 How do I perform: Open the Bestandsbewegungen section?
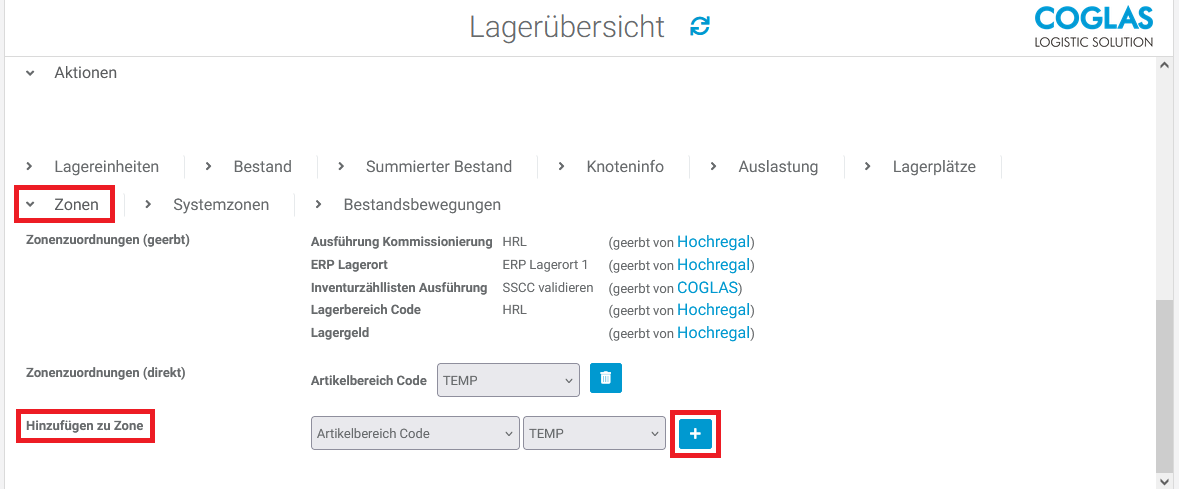pos(408,204)
